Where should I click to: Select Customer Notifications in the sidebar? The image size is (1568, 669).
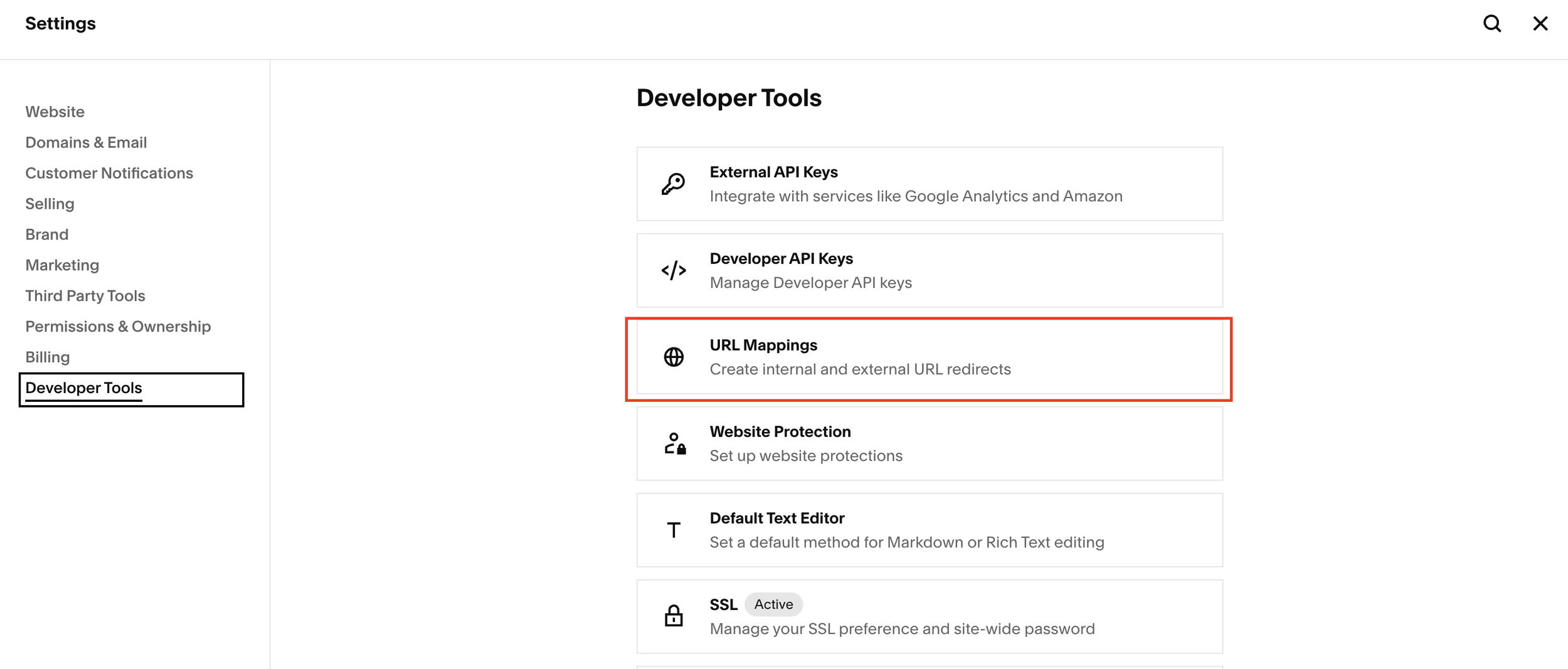(109, 173)
